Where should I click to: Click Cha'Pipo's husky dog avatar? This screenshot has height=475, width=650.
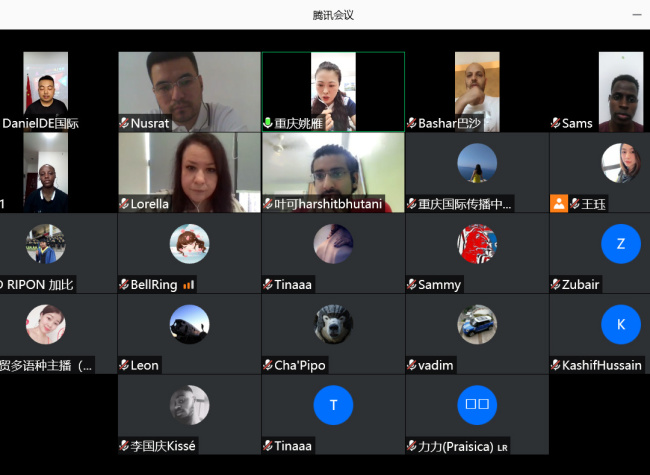pyautogui.click(x=333, y=324)
